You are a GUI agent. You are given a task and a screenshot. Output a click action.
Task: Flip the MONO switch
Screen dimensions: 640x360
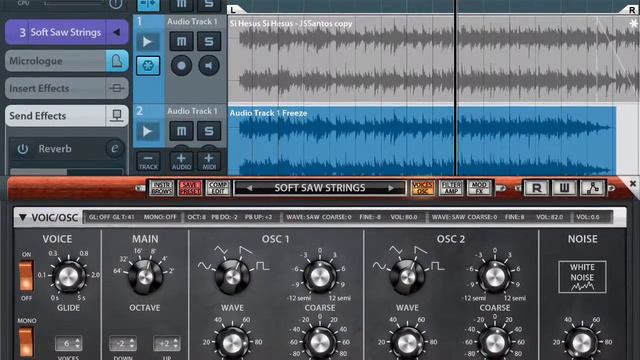(26, 342)
